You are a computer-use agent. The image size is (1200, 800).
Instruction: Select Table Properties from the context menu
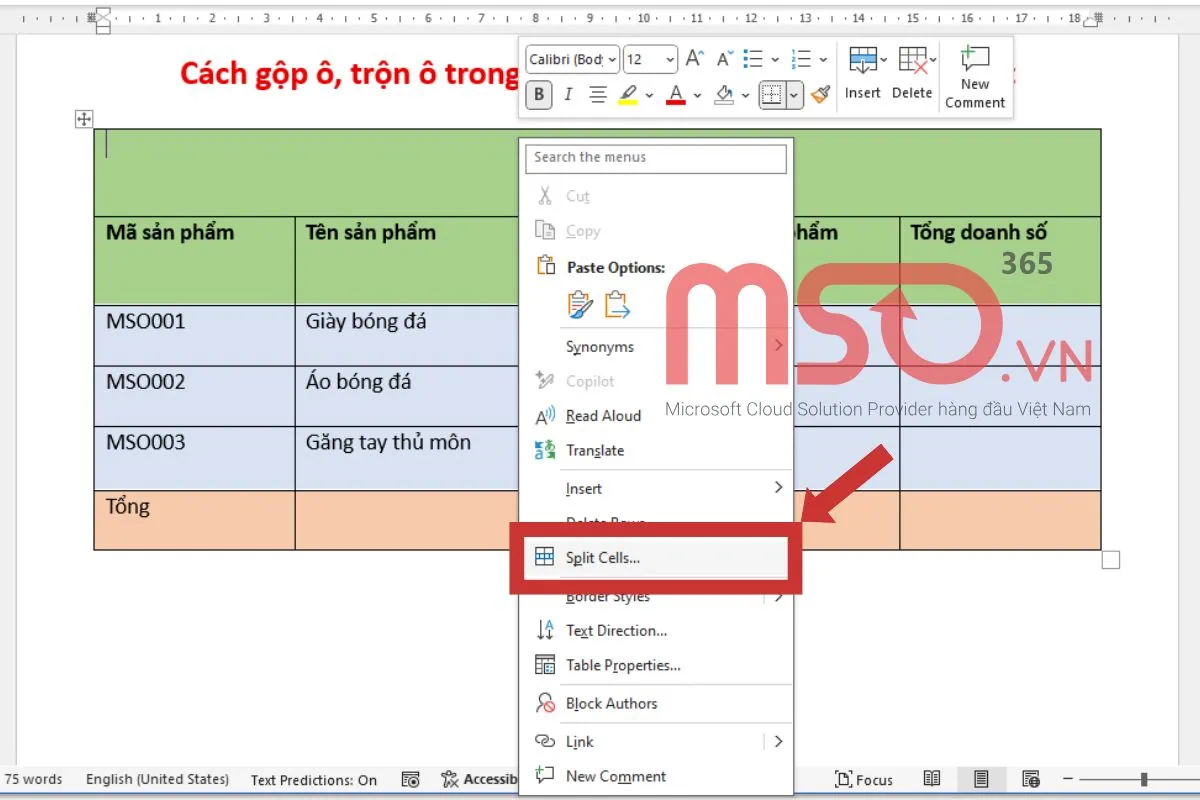pyautogui.click(x=622, y=665)
